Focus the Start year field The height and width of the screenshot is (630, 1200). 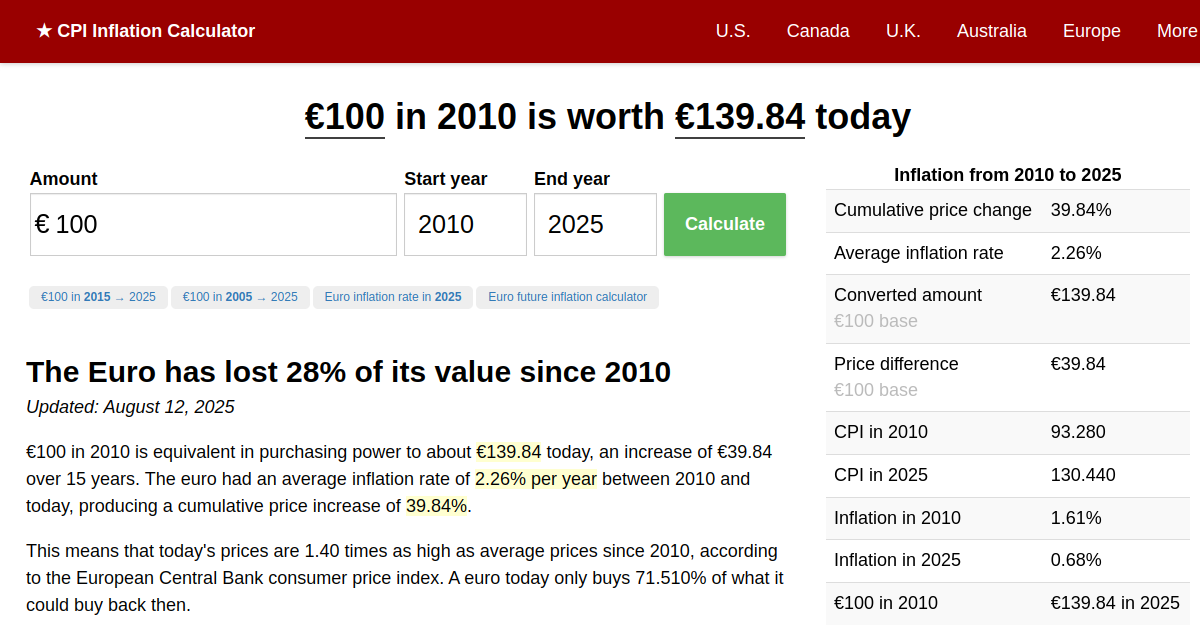[x=465, y=225]
